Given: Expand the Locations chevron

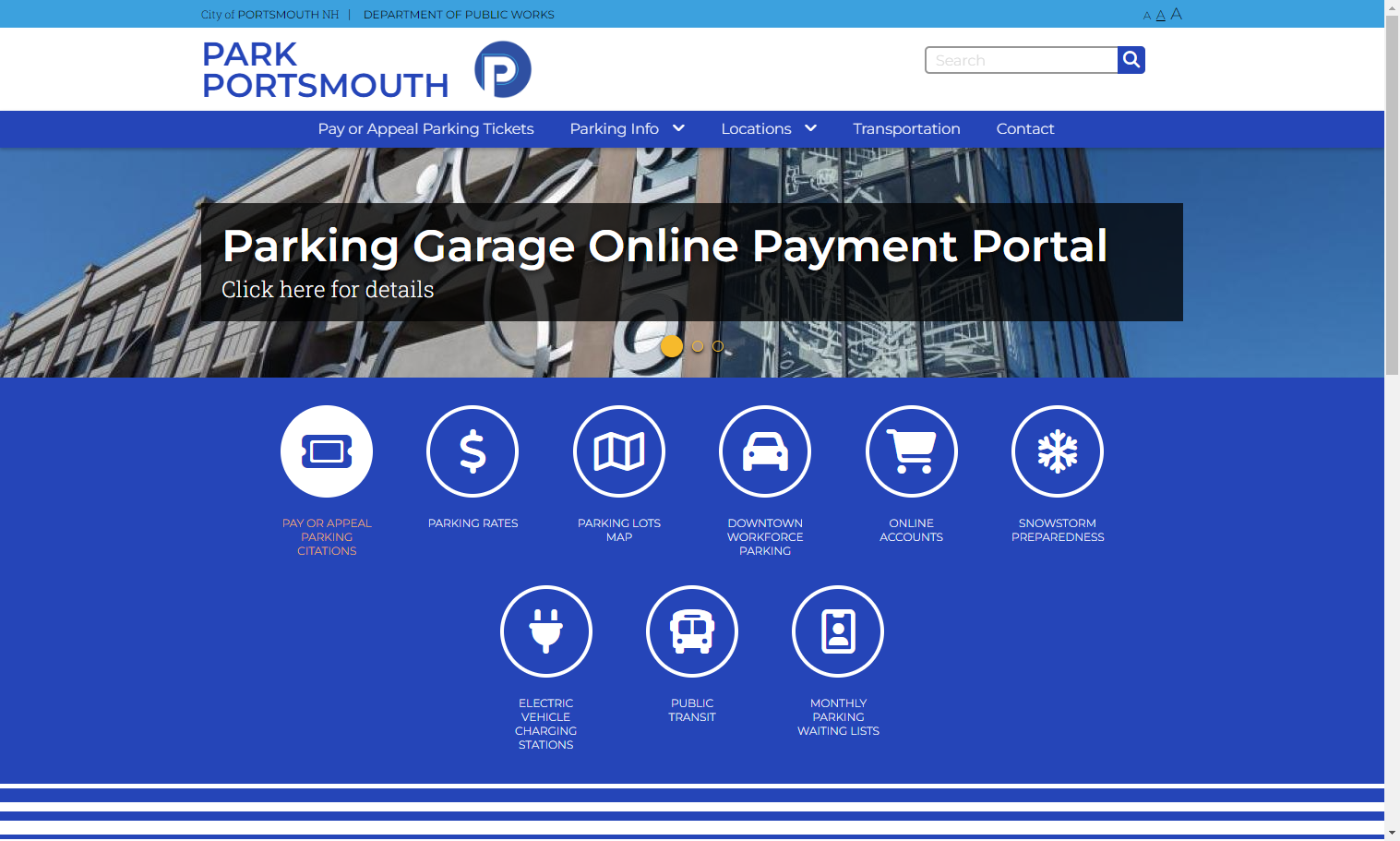Looking at the screenshot, I should pyautogui.click(x=811, y=128).
